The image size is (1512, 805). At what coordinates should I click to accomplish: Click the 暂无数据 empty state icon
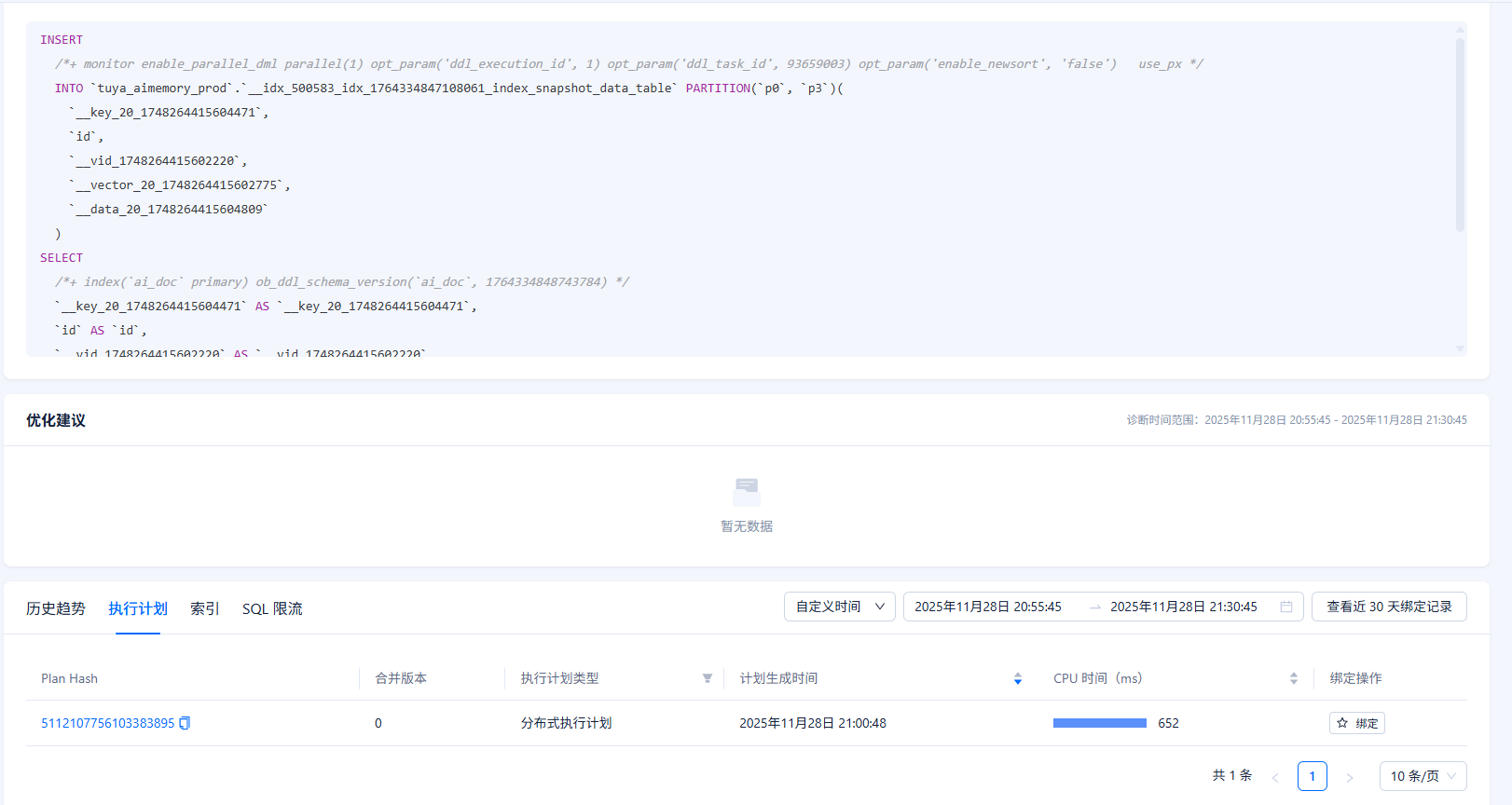747,491
